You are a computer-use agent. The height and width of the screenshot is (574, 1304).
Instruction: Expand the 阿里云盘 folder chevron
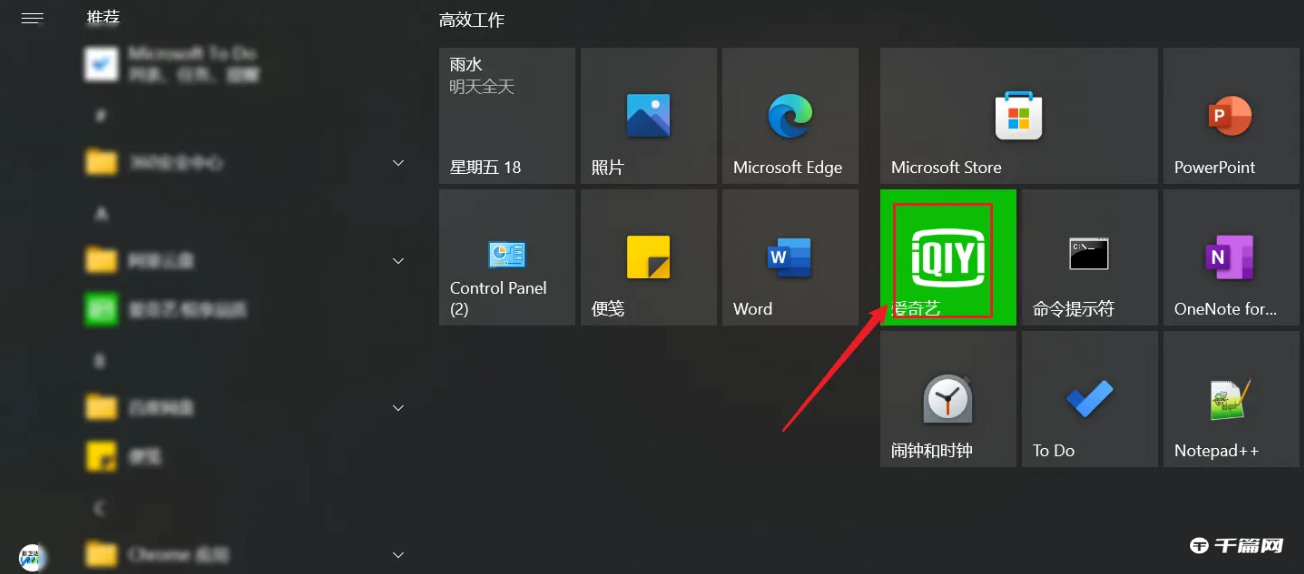(x=398, y=260)
